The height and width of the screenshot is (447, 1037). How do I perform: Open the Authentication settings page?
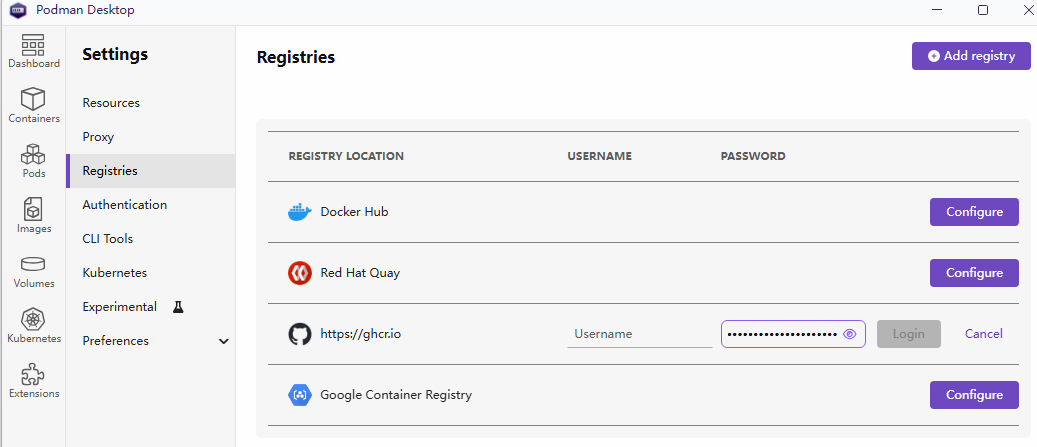124,205
